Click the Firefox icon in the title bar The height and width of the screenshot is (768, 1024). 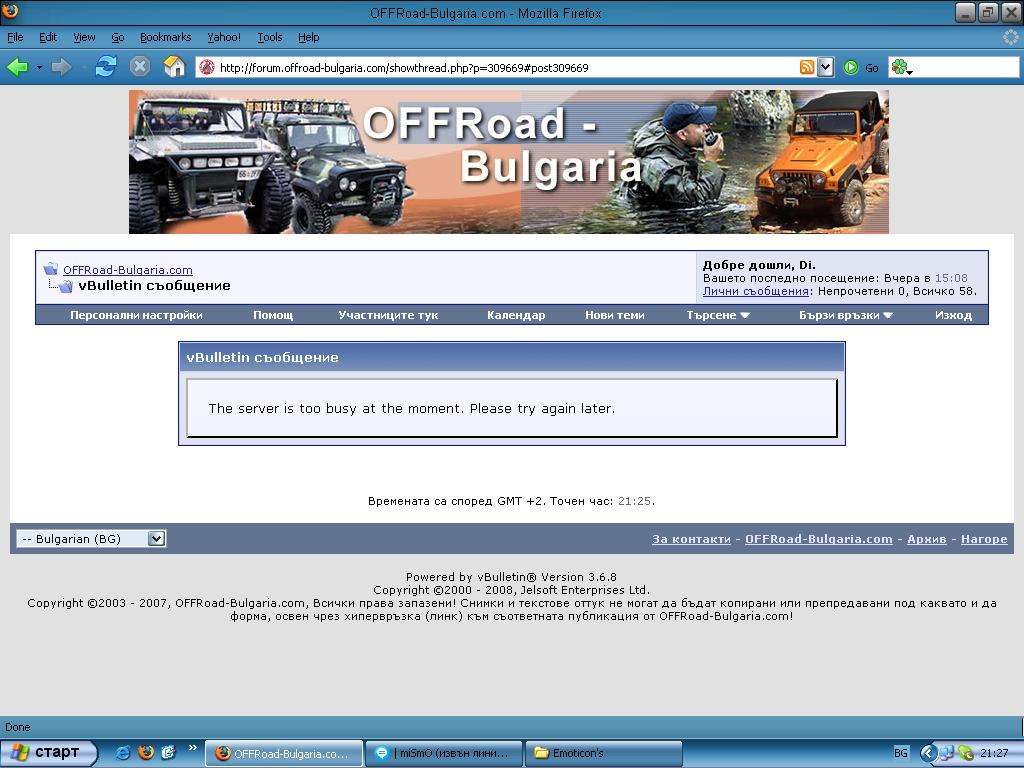point(10,11)
